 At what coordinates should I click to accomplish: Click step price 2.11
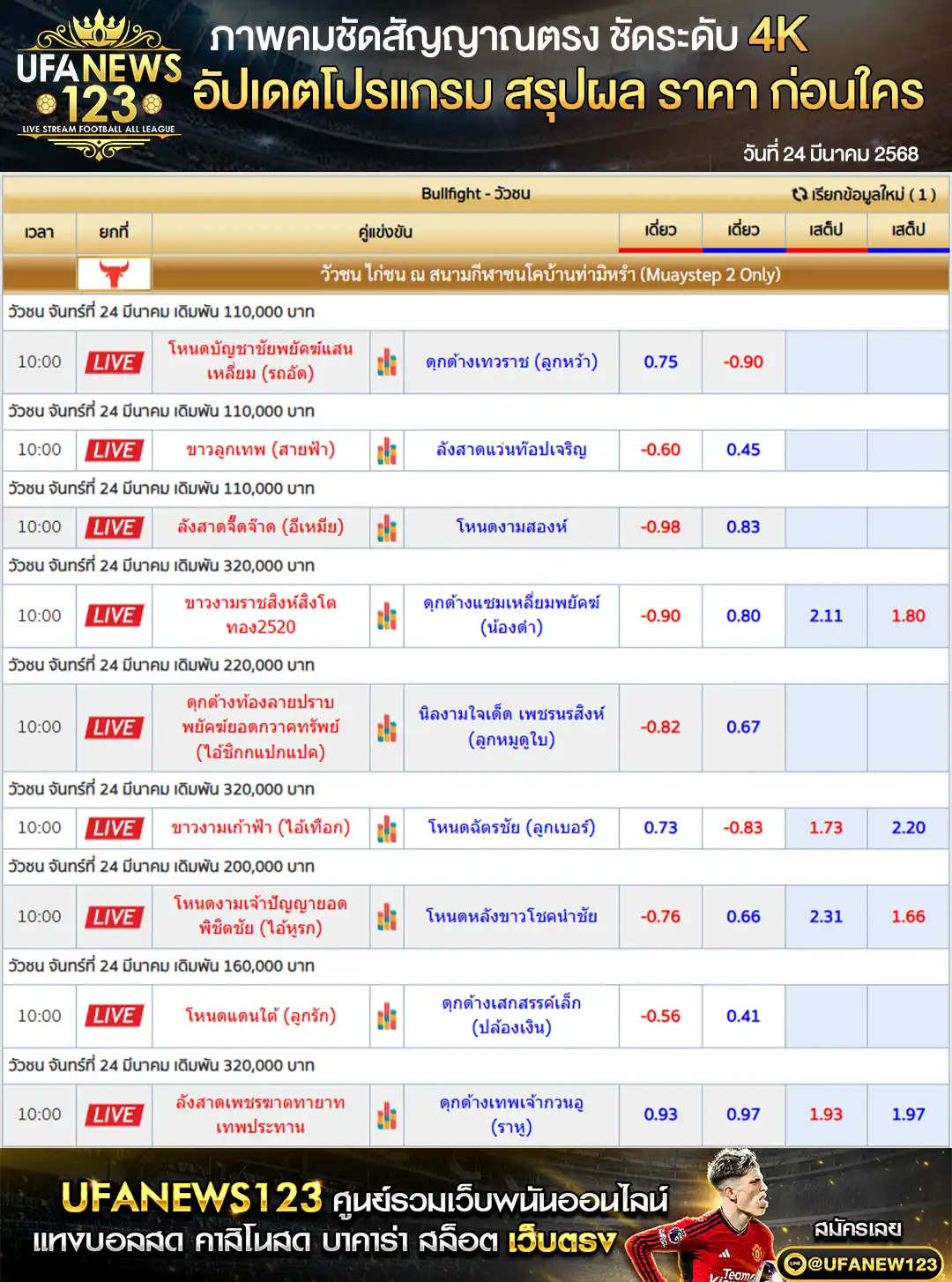point(826,615)
